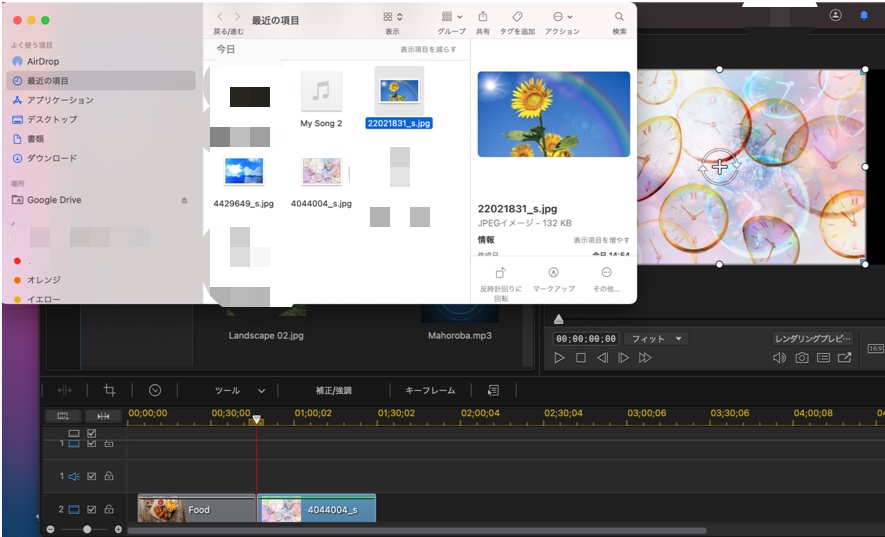This screenshot has height=537, width=885.
Task: Click the 補正/強調 button
Action: click(x=333, y=391)
